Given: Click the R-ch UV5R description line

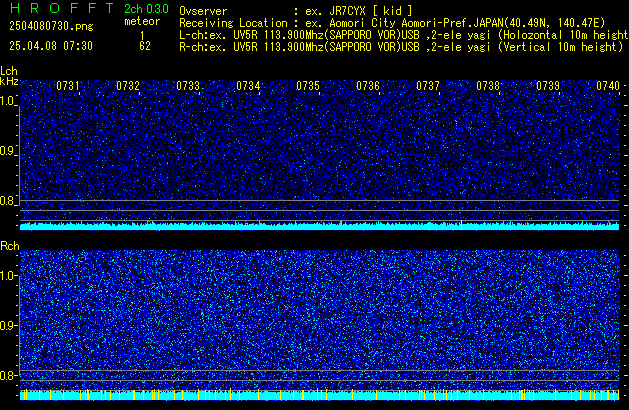Looking at the screenshot, I should [401, 47].
